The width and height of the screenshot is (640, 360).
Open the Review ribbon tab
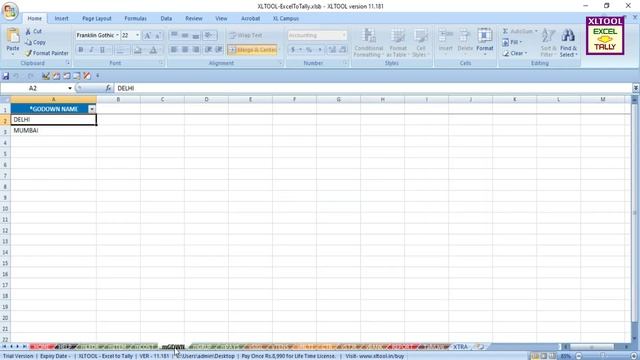193,18
